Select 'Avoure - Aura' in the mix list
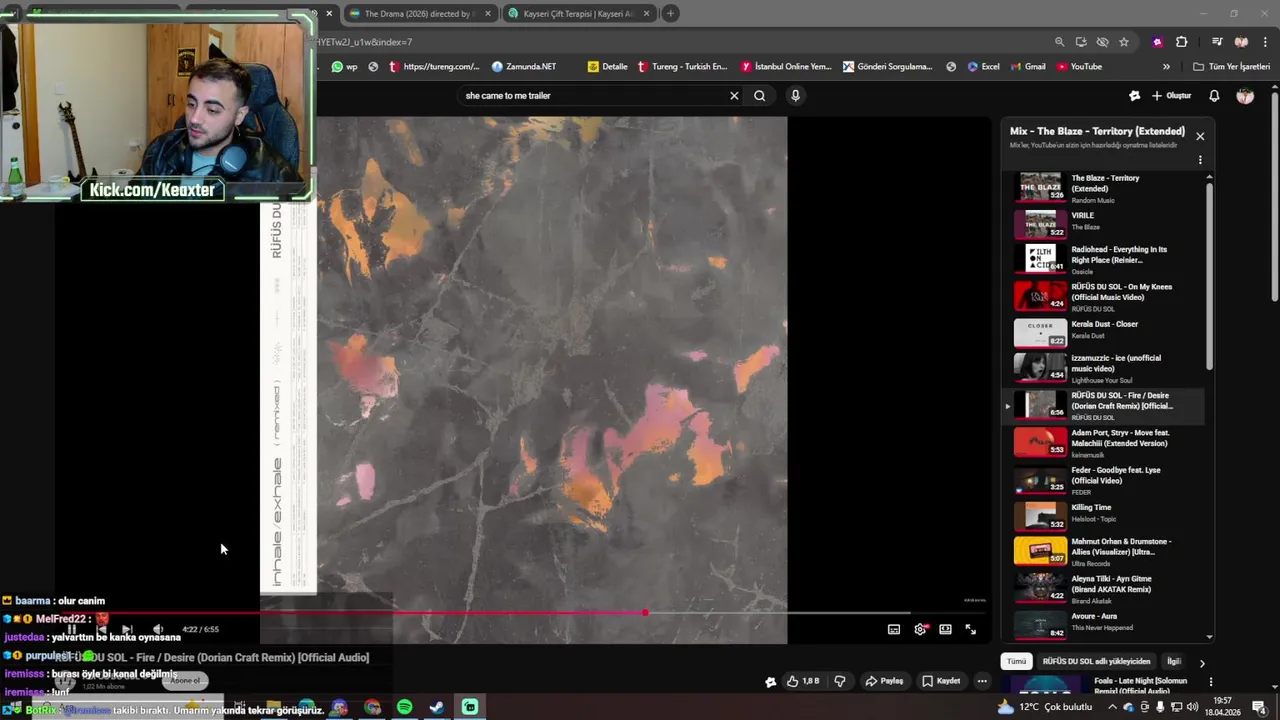This screenshot has height=720, width=1280. [1107, 625]
